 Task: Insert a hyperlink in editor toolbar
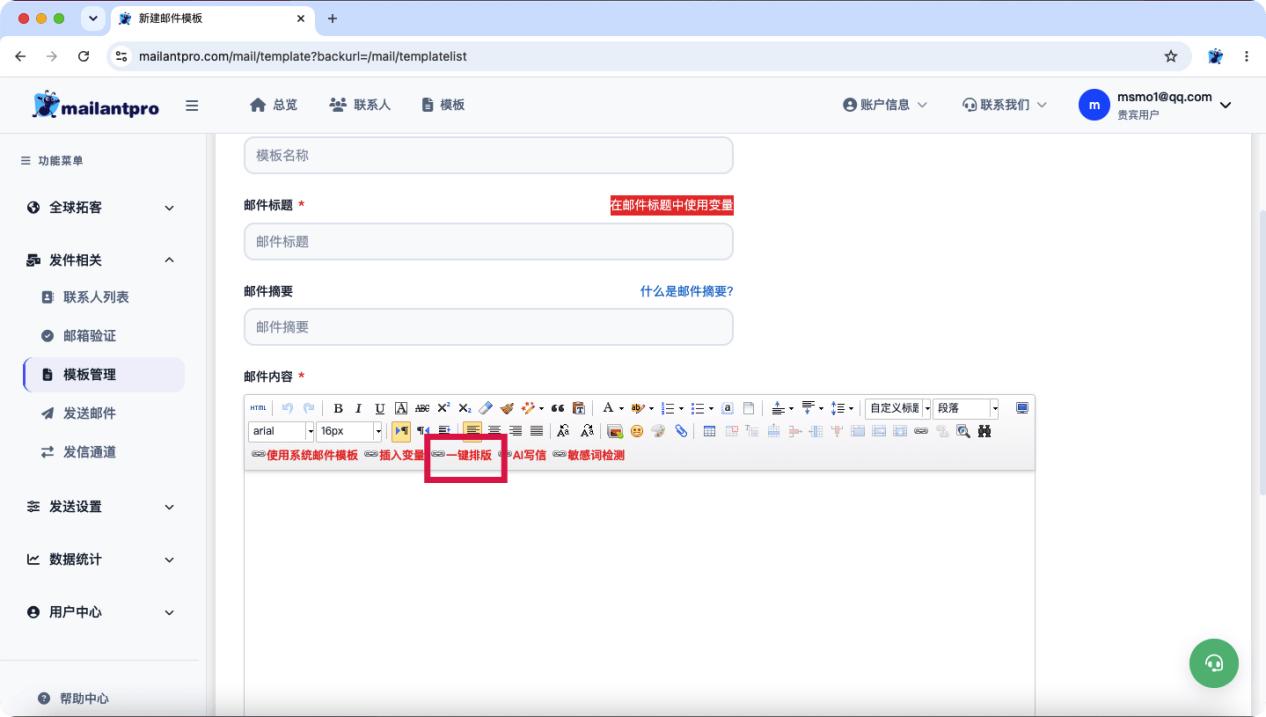pyautogui.click(x=921, y=431)
